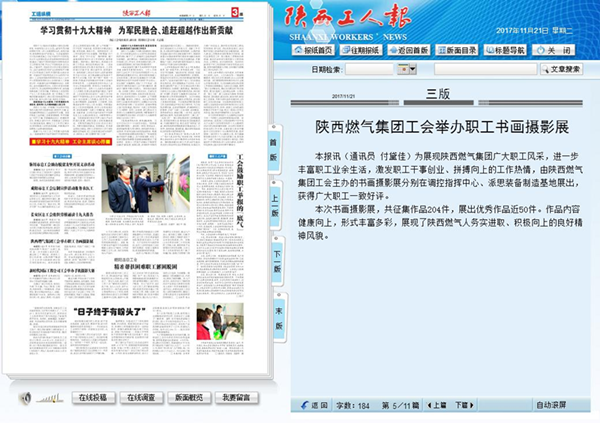This screenshot has width=600, height=423.
Task: Click the 三版 page label
Action: (438, 94)
